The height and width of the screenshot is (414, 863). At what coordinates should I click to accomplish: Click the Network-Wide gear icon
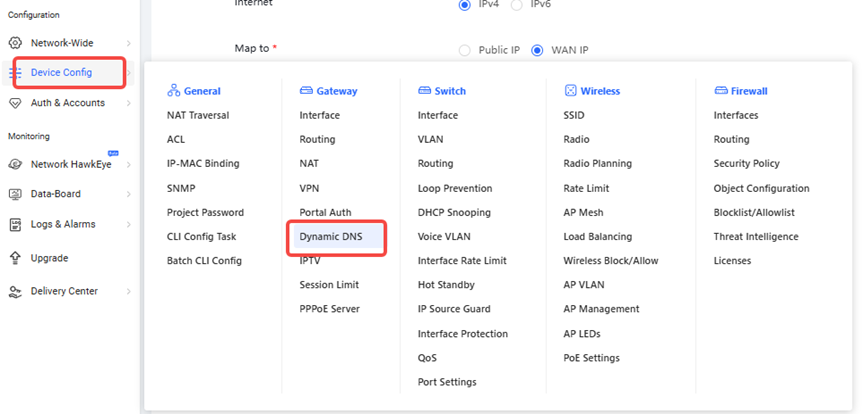pyautogui.click(x=15, y=43)
